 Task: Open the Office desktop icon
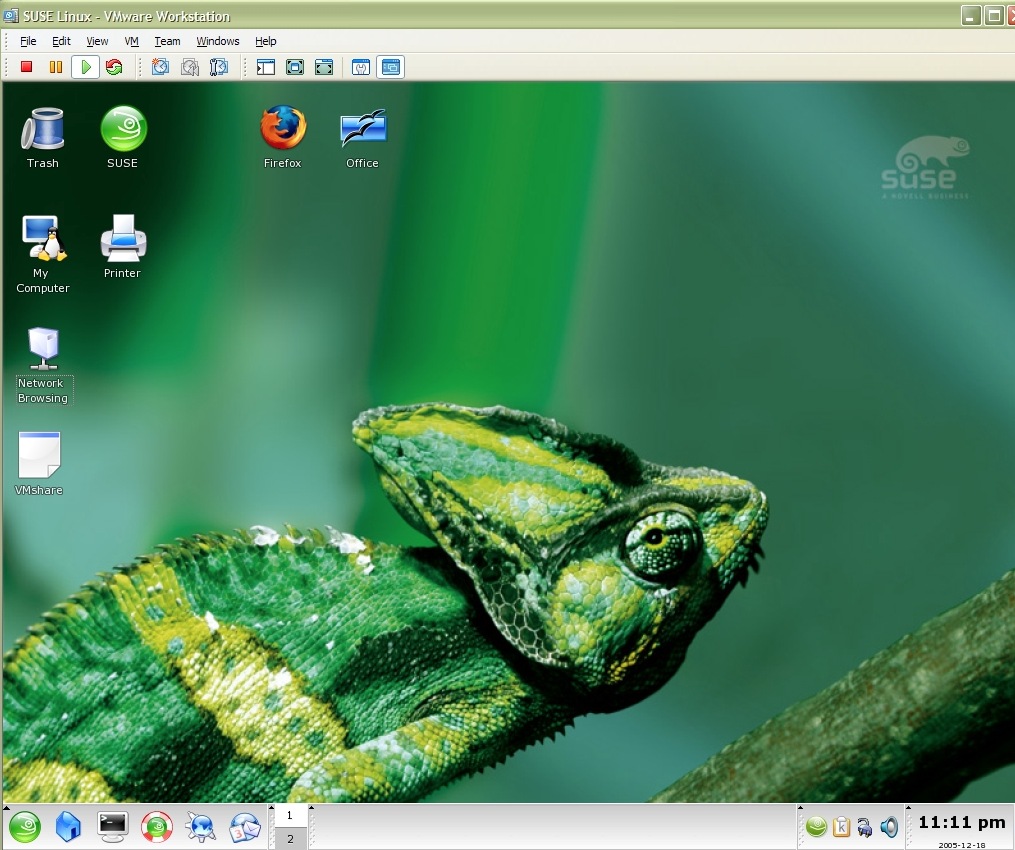(x=362, y=128)
